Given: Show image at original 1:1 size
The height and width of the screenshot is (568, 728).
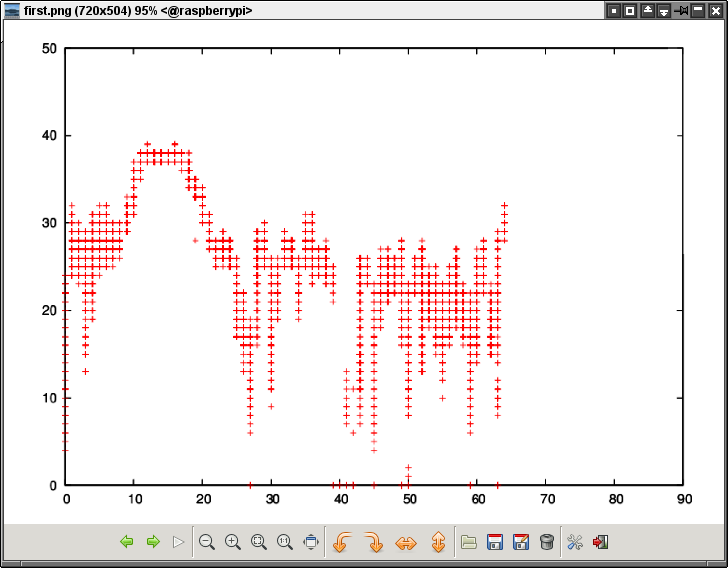Looking at the screenshot, I should click(285, 542).
